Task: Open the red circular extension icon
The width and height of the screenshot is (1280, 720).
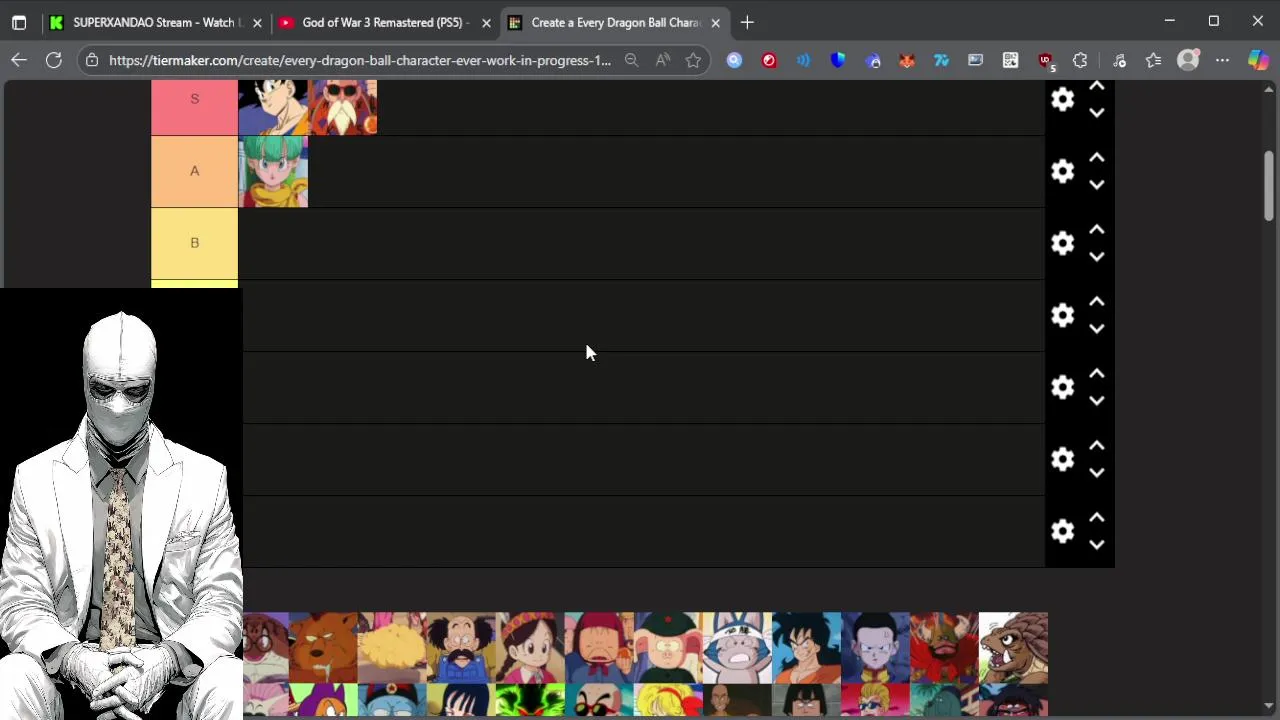Action: point(769,60)
